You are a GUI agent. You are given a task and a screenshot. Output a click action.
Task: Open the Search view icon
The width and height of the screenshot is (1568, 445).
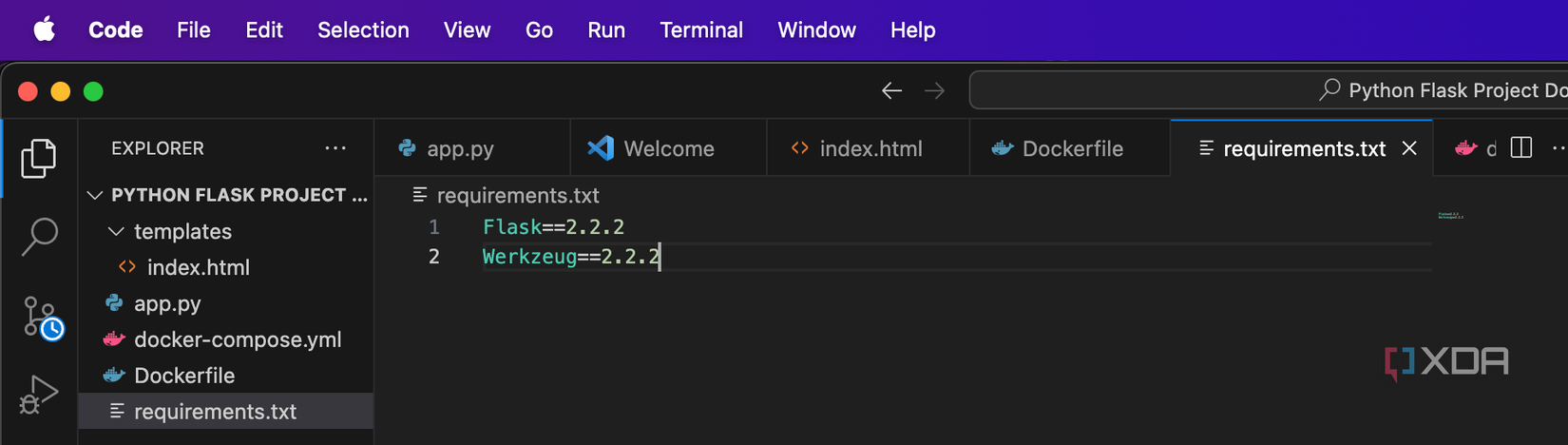[39, 236]
